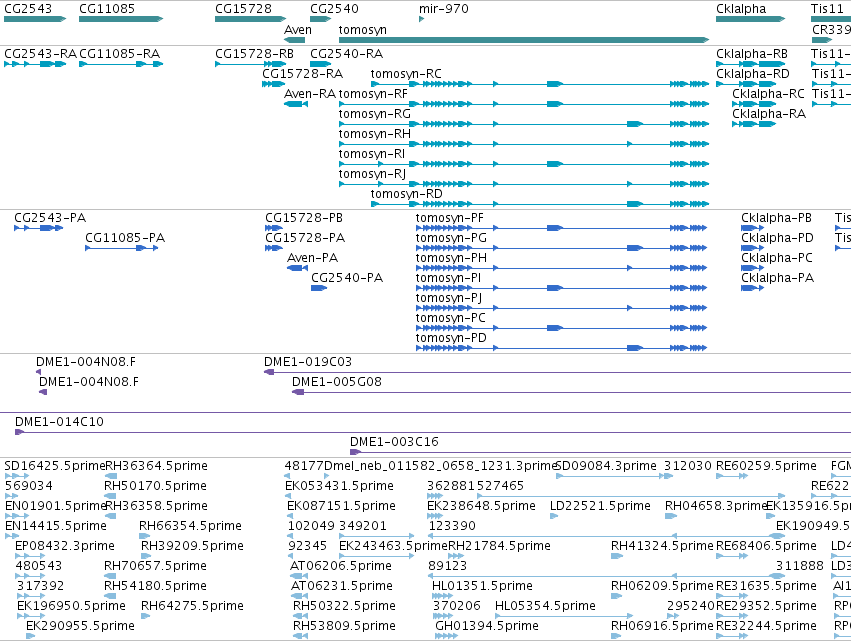Image resolution: width=851 pixels, height=641 pixels.
Task: Select transcript label CG15728-RA
Action: (x=302, y=74)
